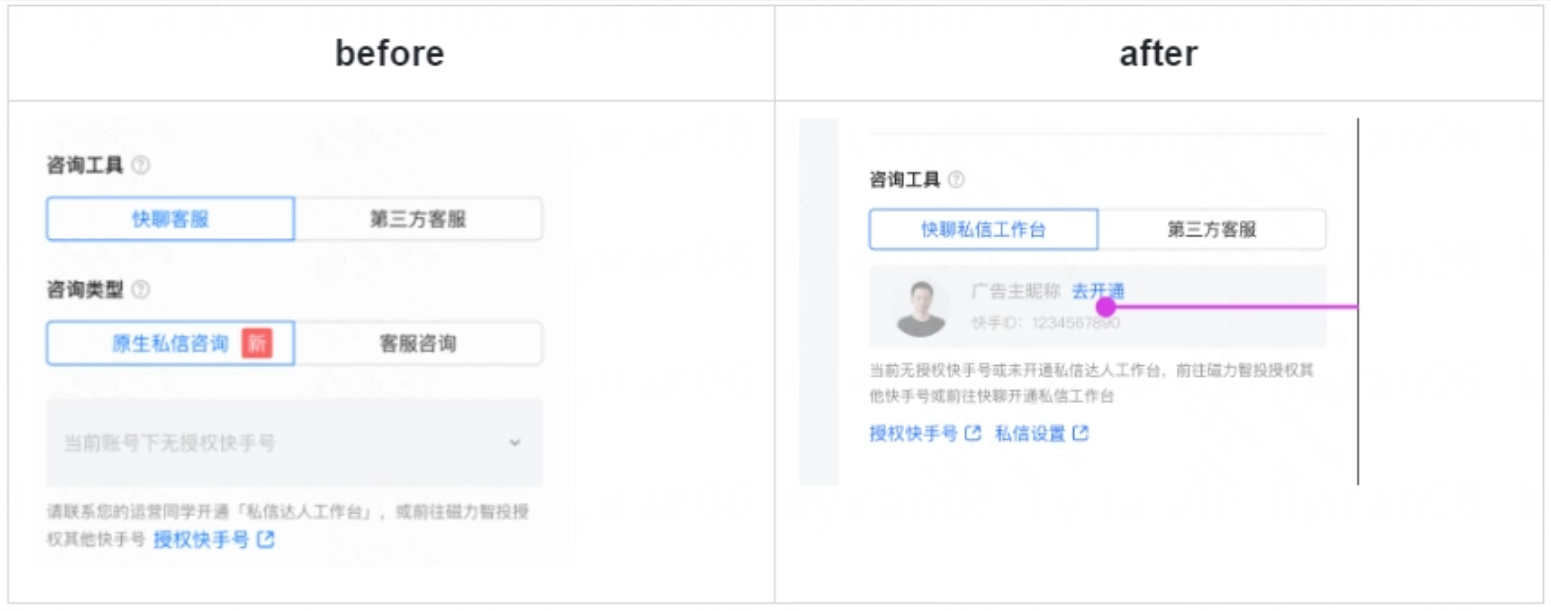This screenshot has height=611, width=1551.
Task: Select 快聊客服 option
Action: pyautogui.click(x=171, y=219)
